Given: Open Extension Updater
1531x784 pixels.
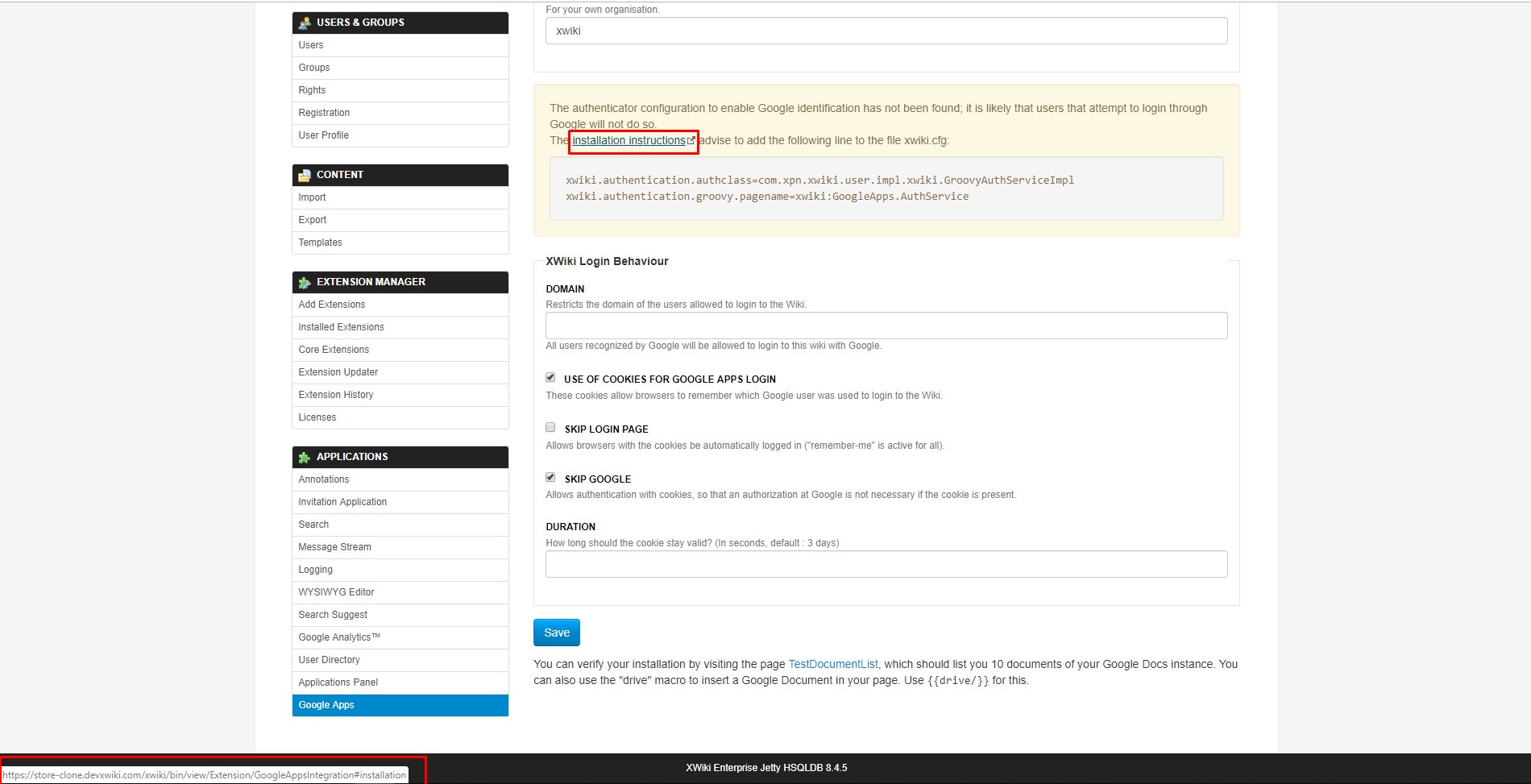Looking at the screenshot, I should 400,372.
